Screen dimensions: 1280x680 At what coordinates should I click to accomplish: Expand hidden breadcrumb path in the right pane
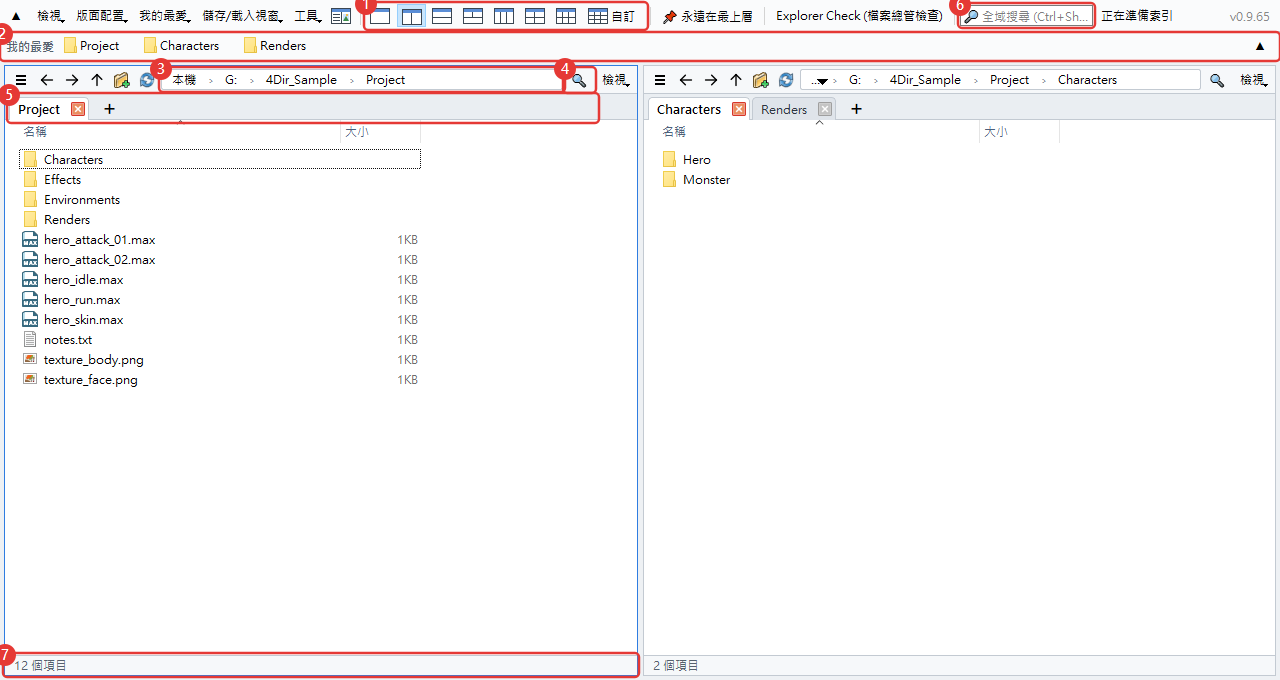pyautogui.click(x=820, y=80)
